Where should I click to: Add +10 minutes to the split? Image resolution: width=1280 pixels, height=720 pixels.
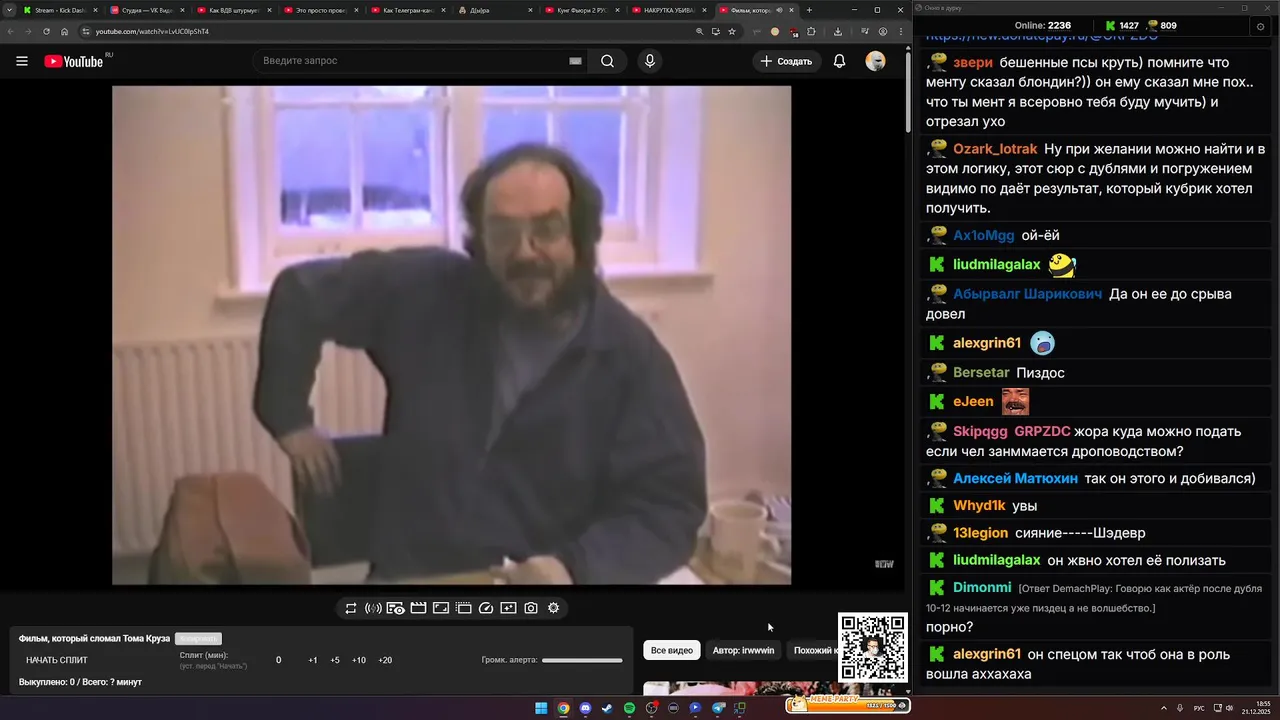(359, 660)
